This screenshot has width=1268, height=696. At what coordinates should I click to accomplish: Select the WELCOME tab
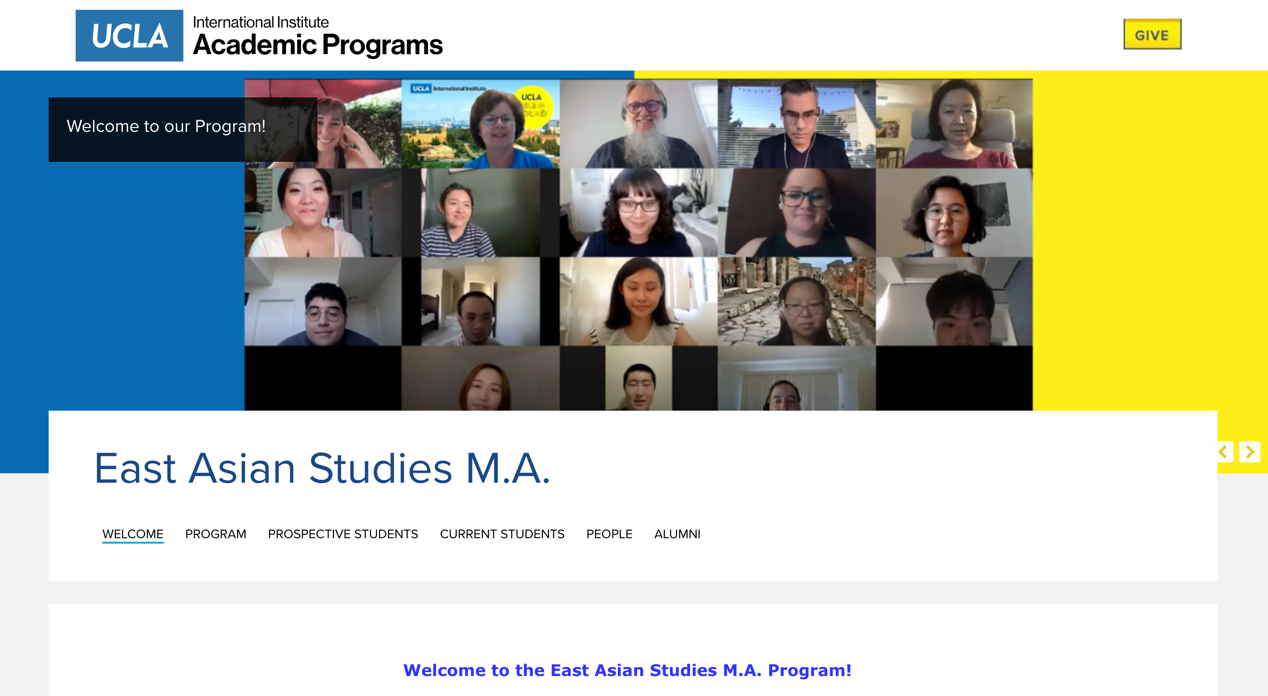tap(133, 534)
